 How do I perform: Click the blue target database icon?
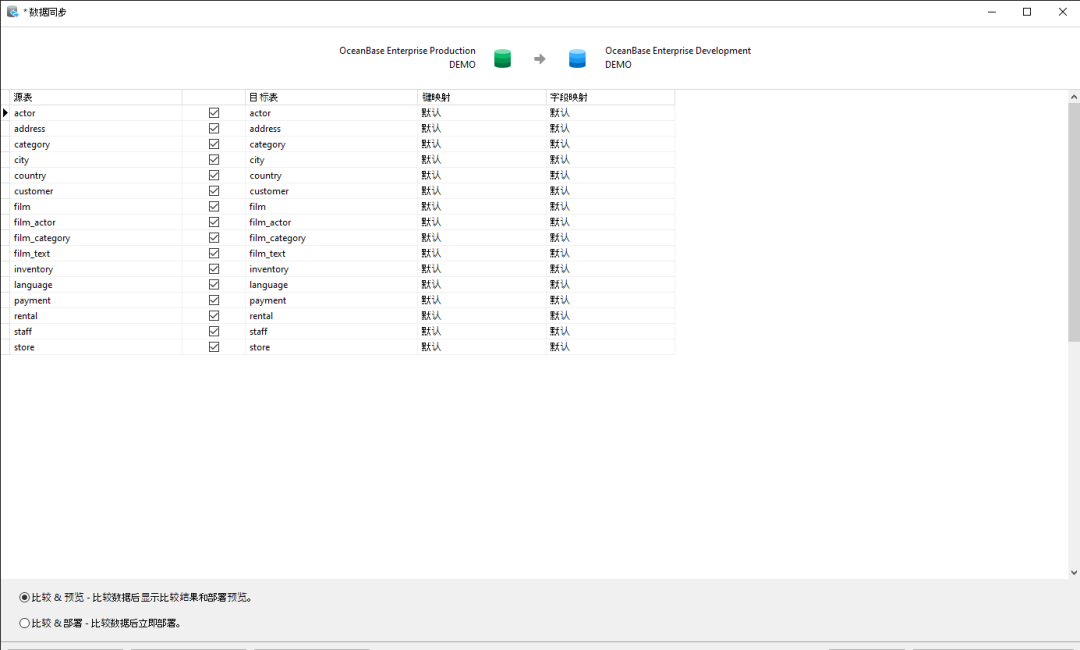tap(577, 59)
